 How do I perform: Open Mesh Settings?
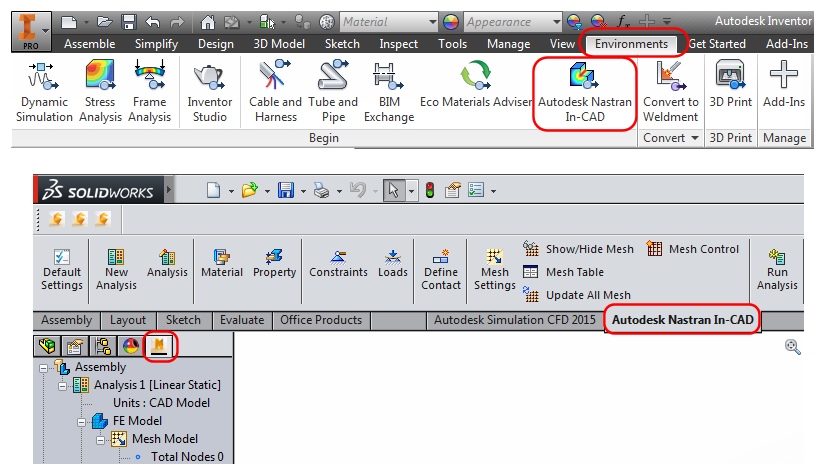pyautogui.click(x=495, y=270)
